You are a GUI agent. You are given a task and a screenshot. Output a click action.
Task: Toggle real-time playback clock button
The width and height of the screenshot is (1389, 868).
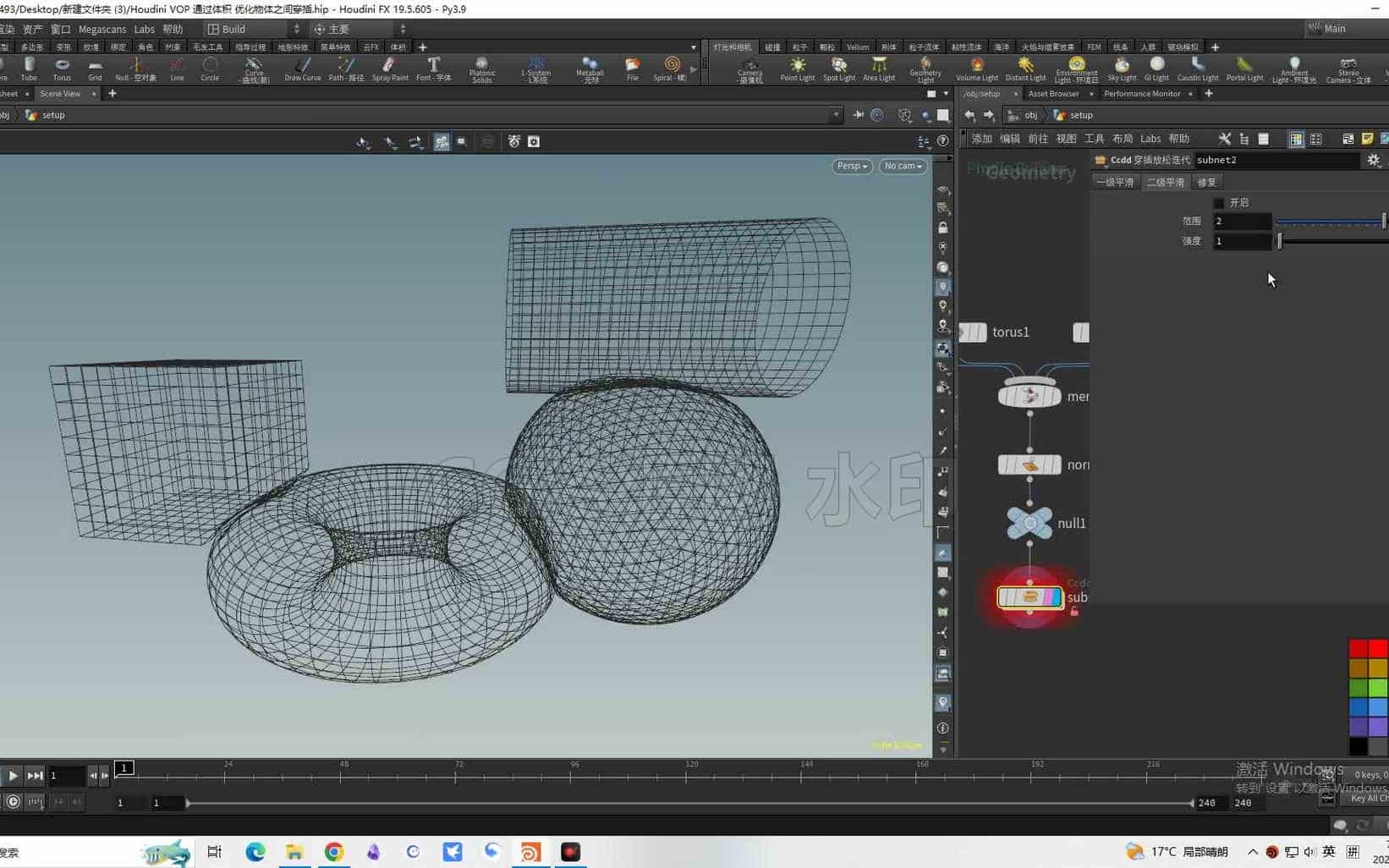pyautogui.click(x=13, y=802)
